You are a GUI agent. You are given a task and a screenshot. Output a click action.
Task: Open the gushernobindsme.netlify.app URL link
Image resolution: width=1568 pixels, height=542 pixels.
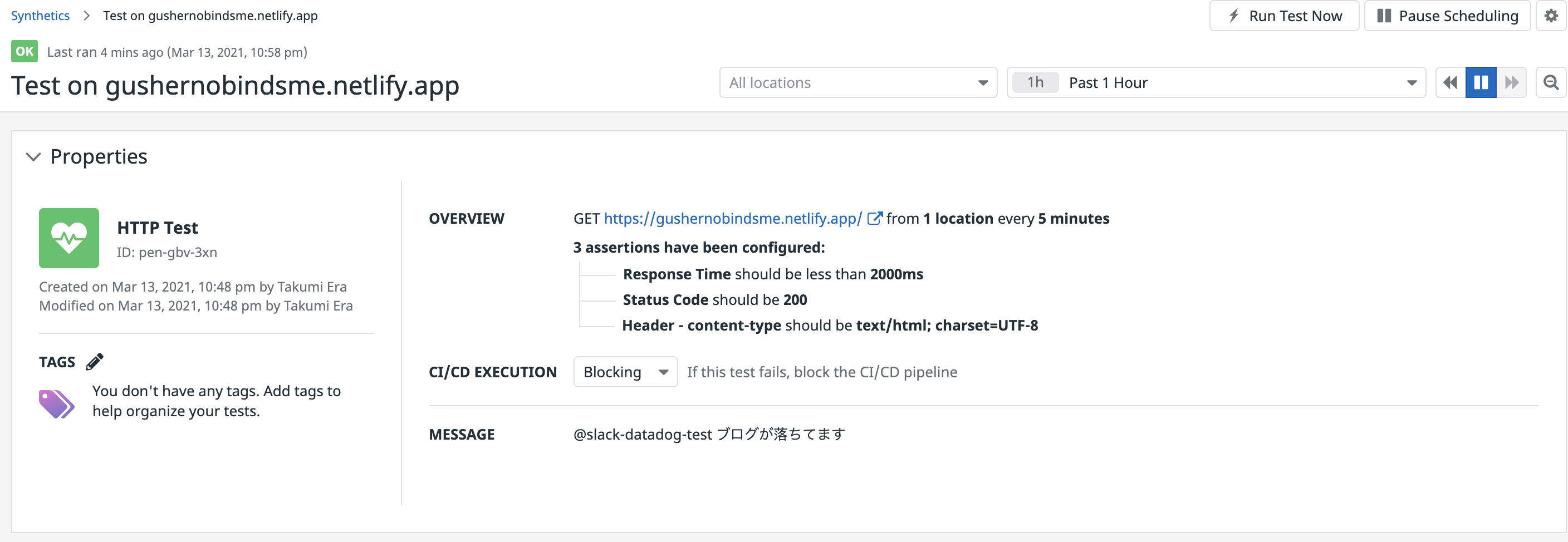(x=732, y=219)
